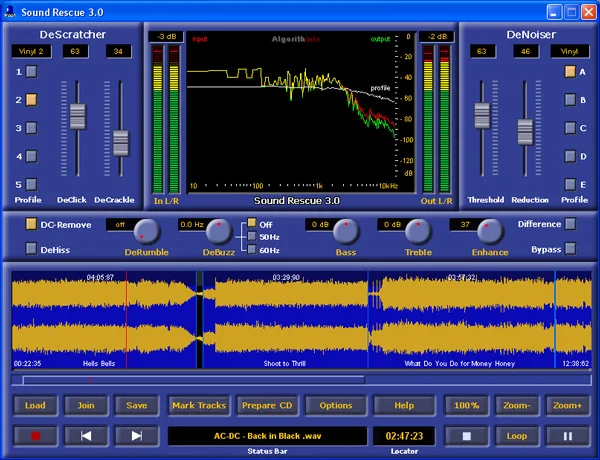The height and width of the screenshot is (460, 600).
Task: Click the input level meter In L/R
Action: (x=166, y=119)
